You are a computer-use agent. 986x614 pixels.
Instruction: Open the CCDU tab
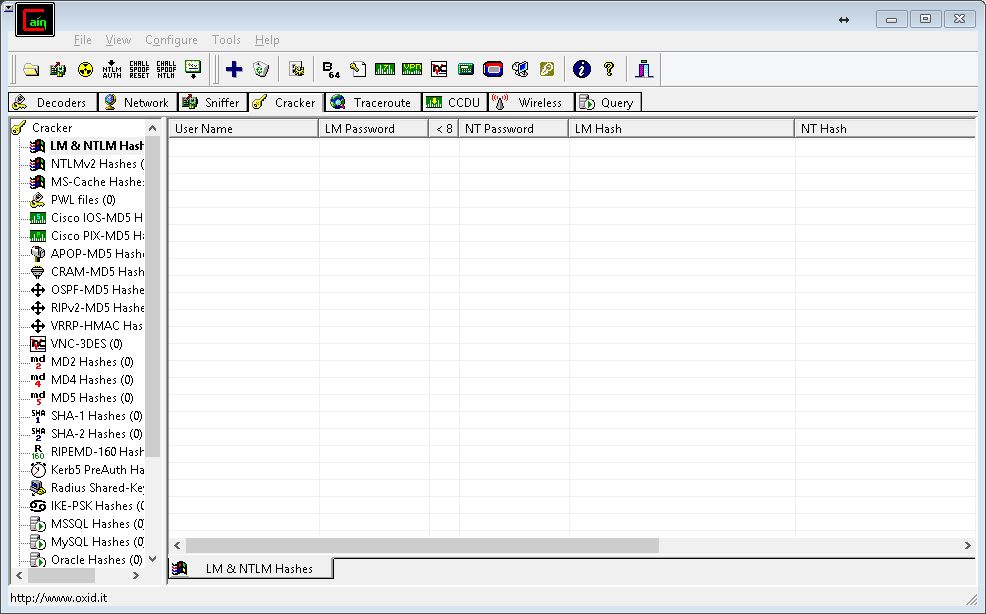[455, 103]
